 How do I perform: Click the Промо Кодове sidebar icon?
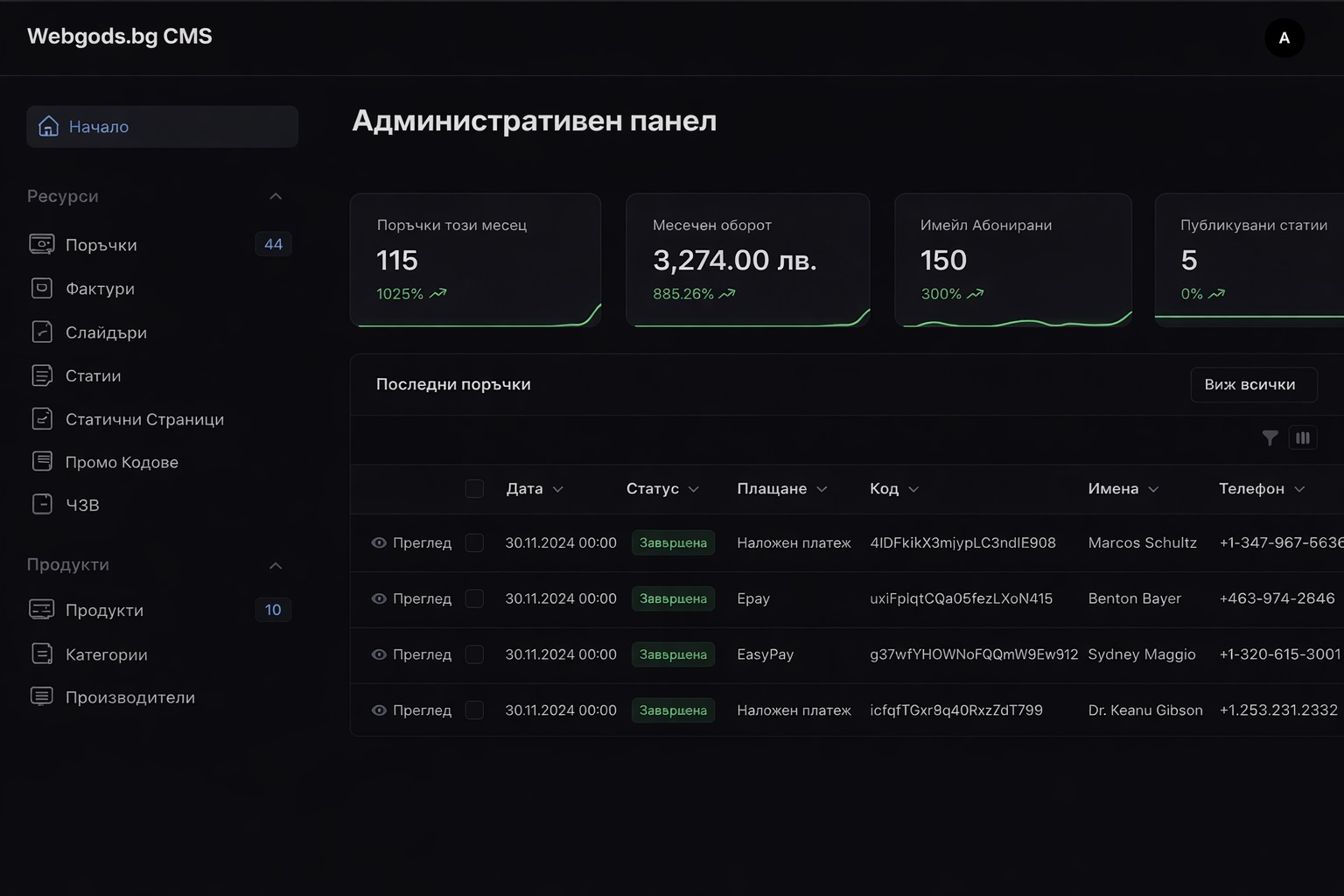point(42,461)
